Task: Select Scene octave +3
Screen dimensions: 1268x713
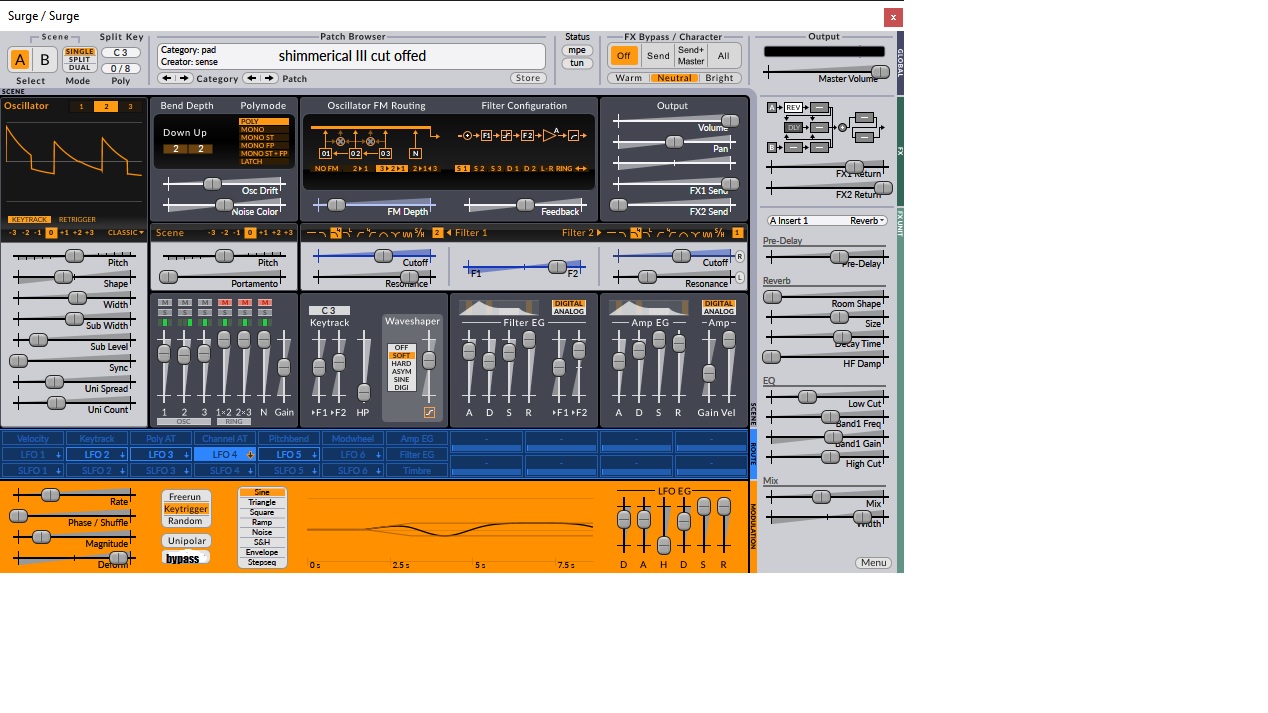Action: [288, 233]
